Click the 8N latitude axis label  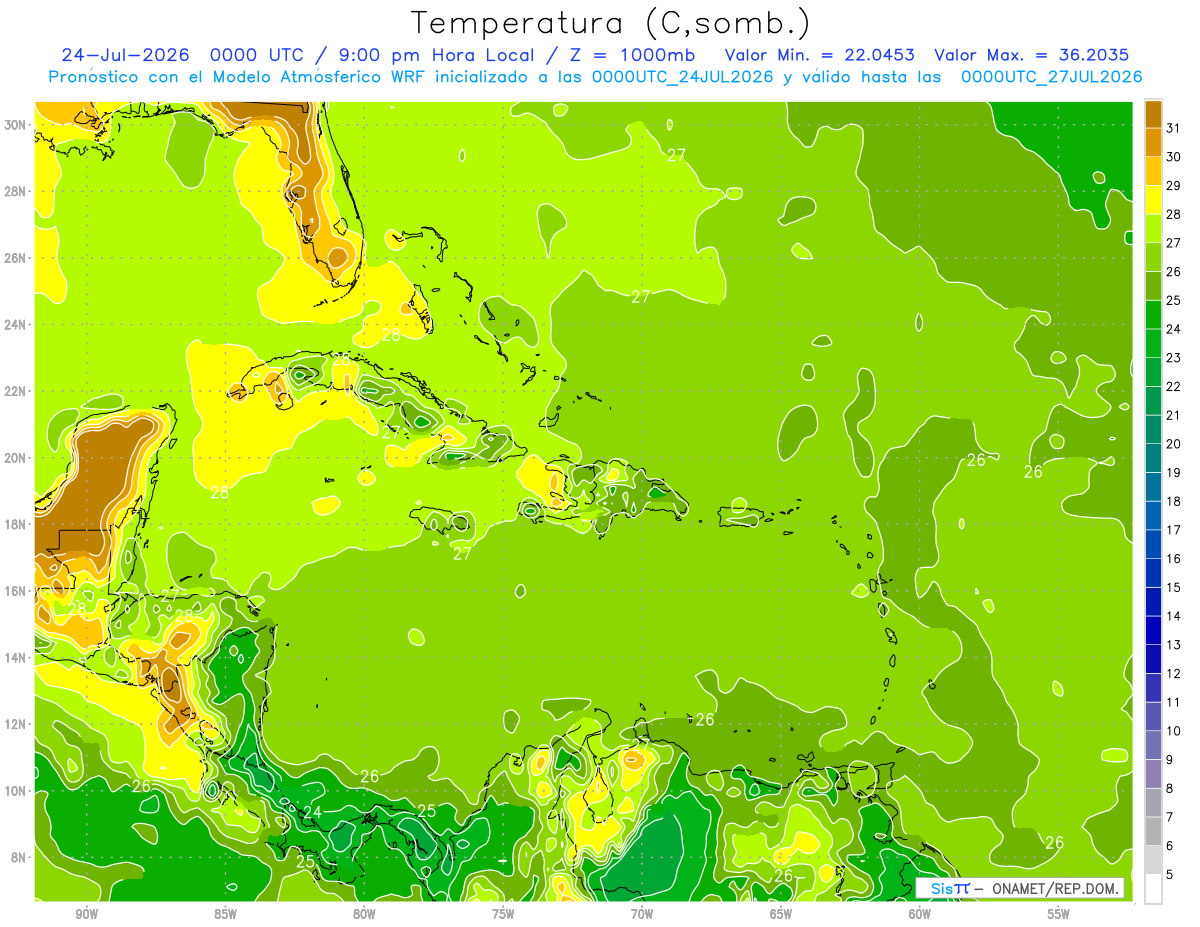tap(19, 857)
